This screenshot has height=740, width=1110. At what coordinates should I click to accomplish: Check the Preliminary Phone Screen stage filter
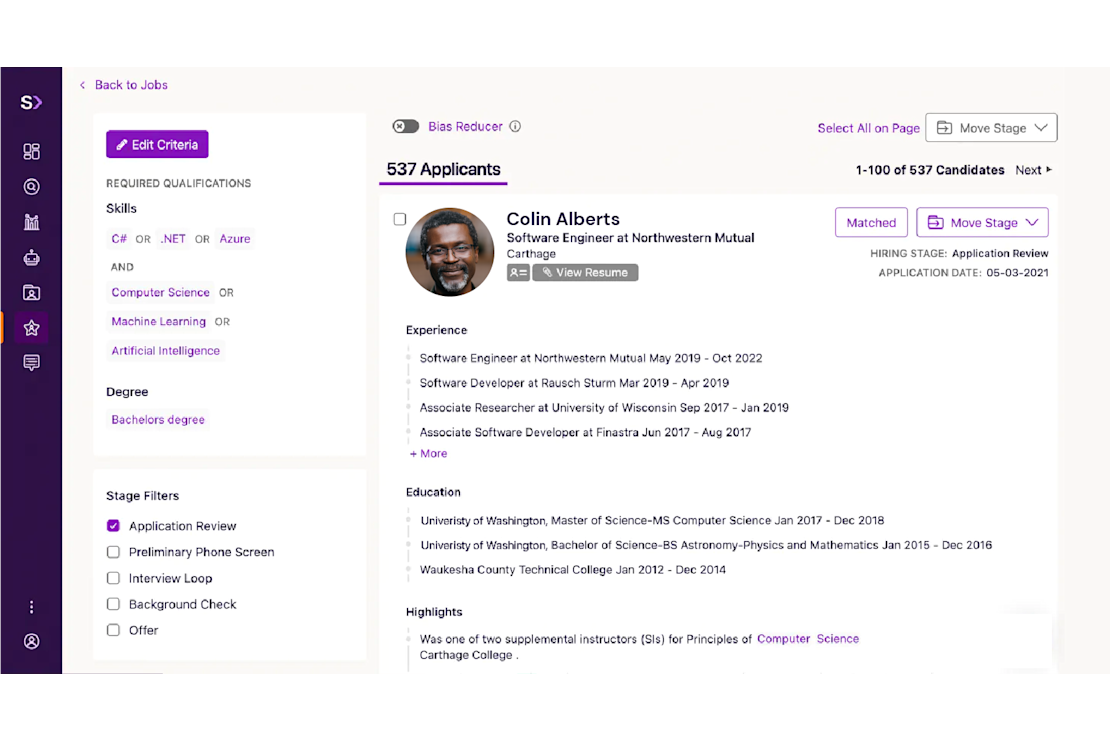coord(113,551)
